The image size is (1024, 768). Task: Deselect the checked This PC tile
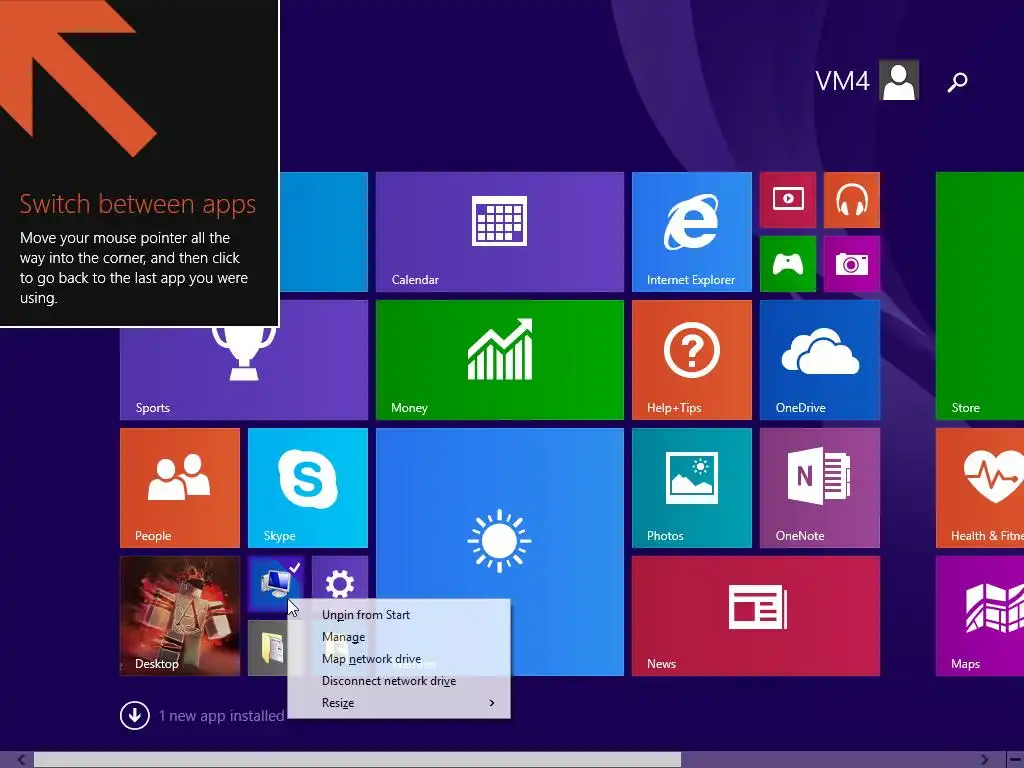tap(276, 584)
